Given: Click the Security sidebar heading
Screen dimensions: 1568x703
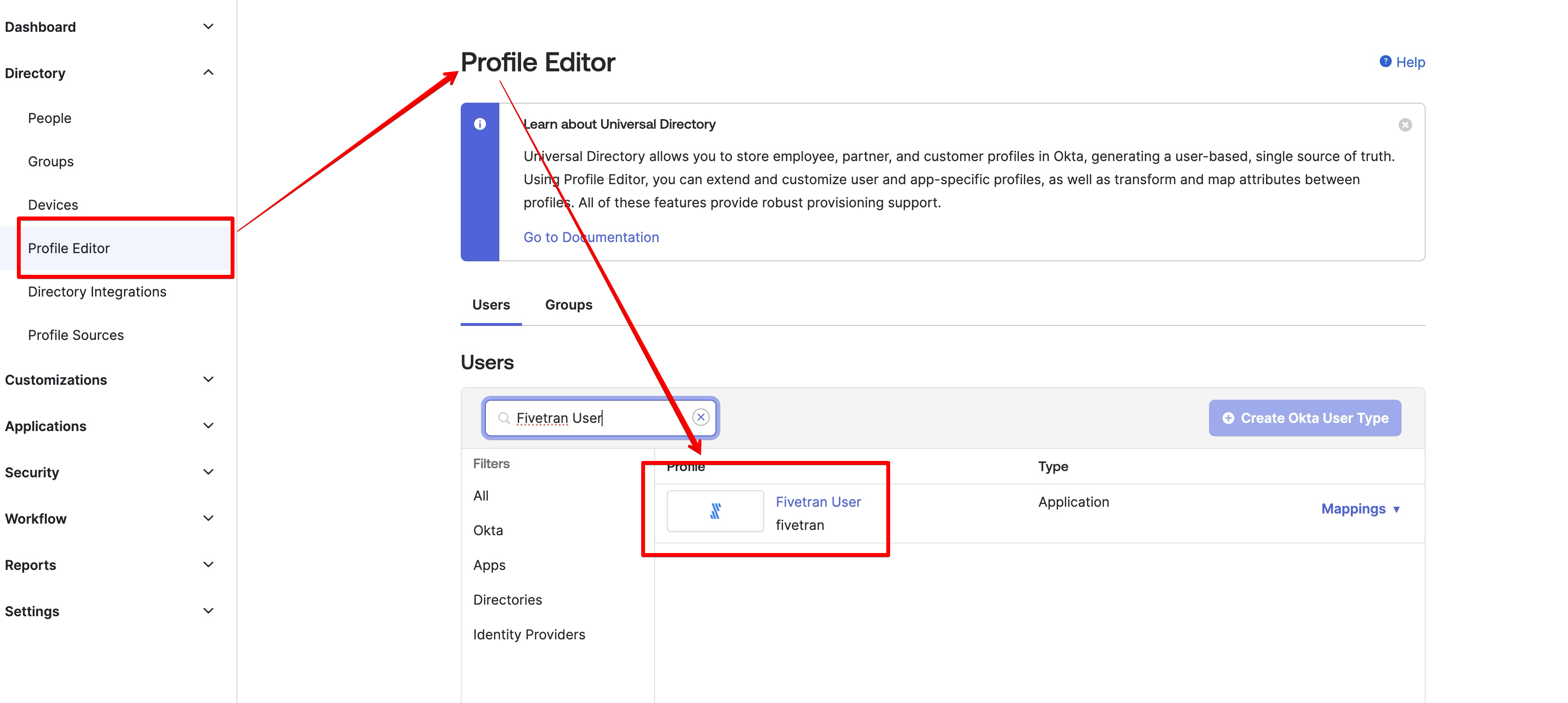Looking at the screenshot, I should pos(32,472).
